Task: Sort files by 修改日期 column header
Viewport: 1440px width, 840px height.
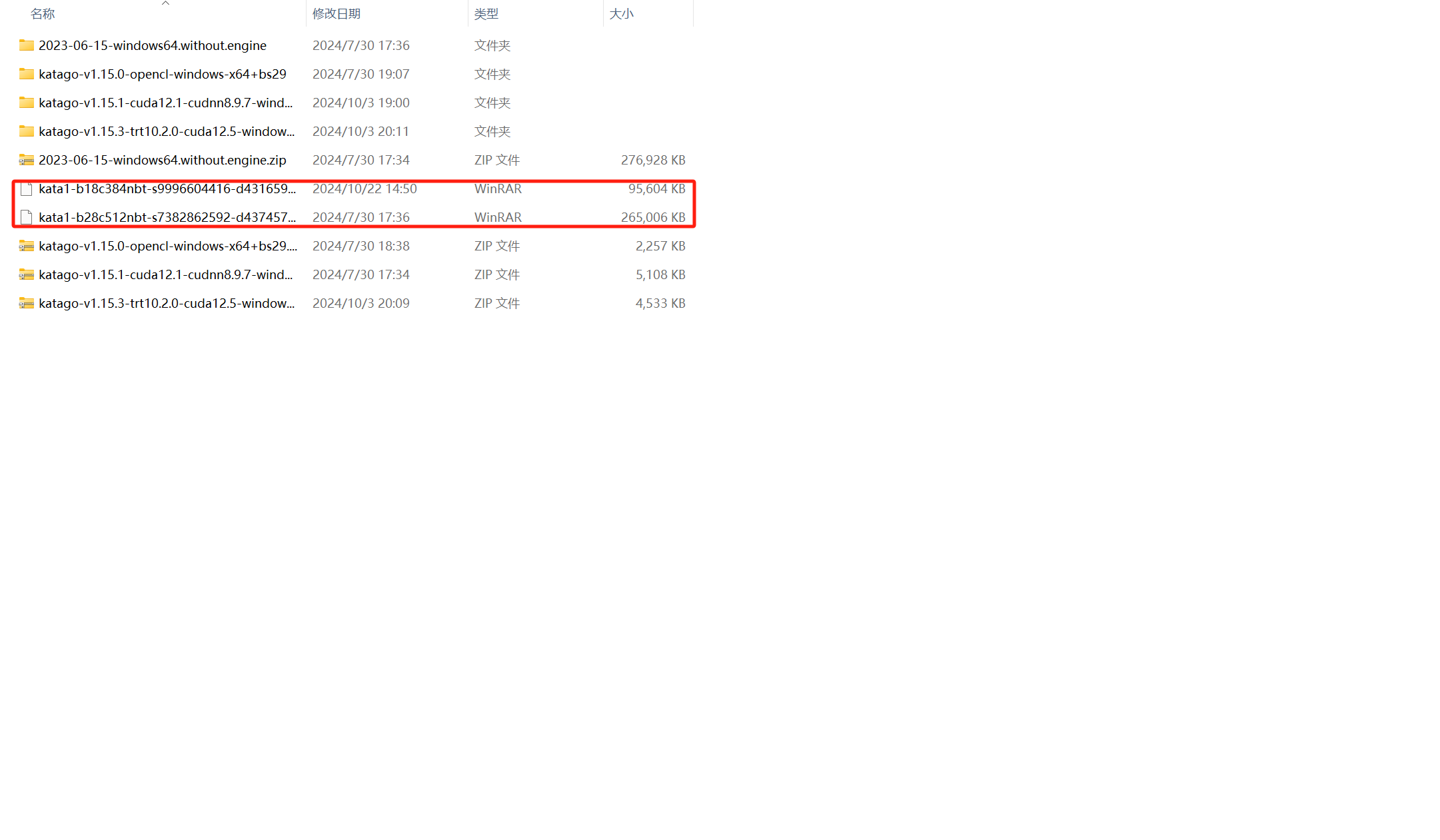Action: point(337,14)
